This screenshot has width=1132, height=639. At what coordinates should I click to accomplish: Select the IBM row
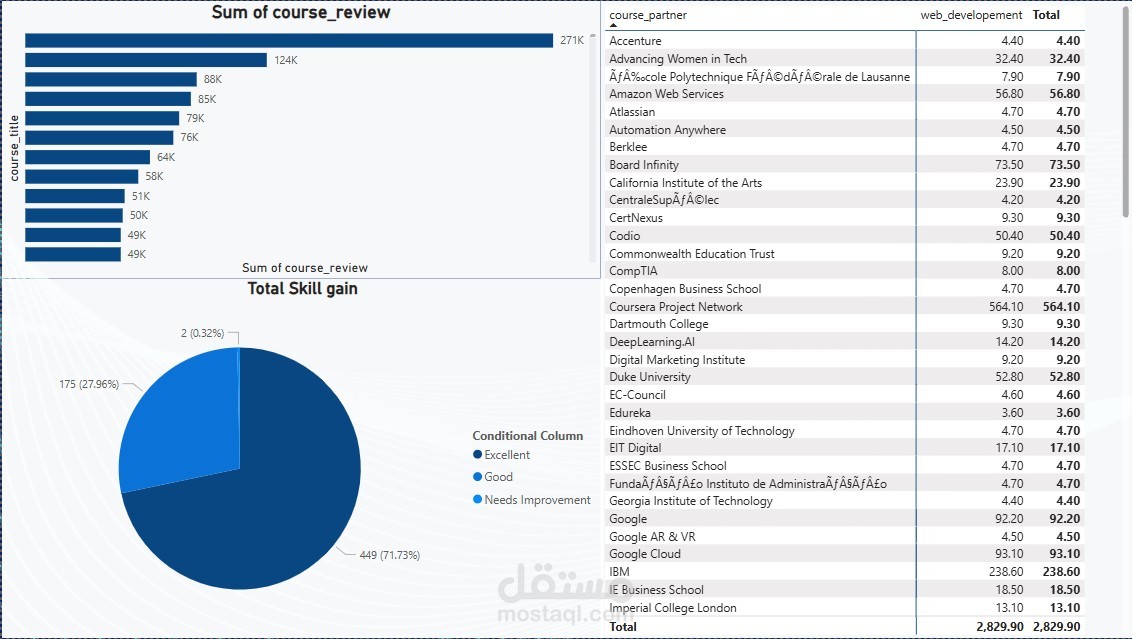pos(844,572)
